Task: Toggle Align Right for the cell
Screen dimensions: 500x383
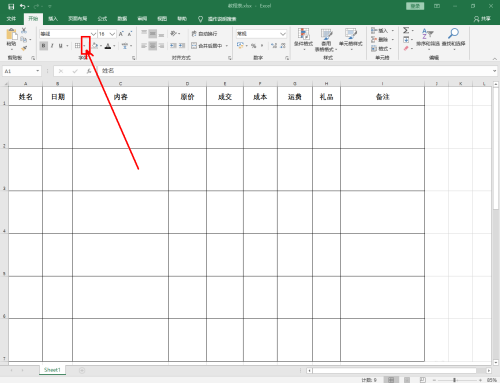Action: tap(161, 46)
